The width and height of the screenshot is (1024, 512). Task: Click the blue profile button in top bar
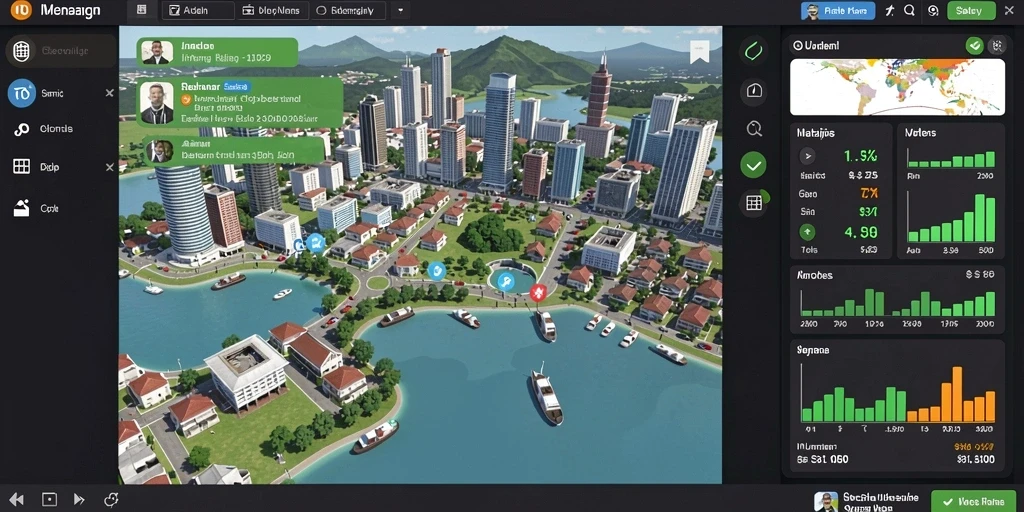(838, 10)
